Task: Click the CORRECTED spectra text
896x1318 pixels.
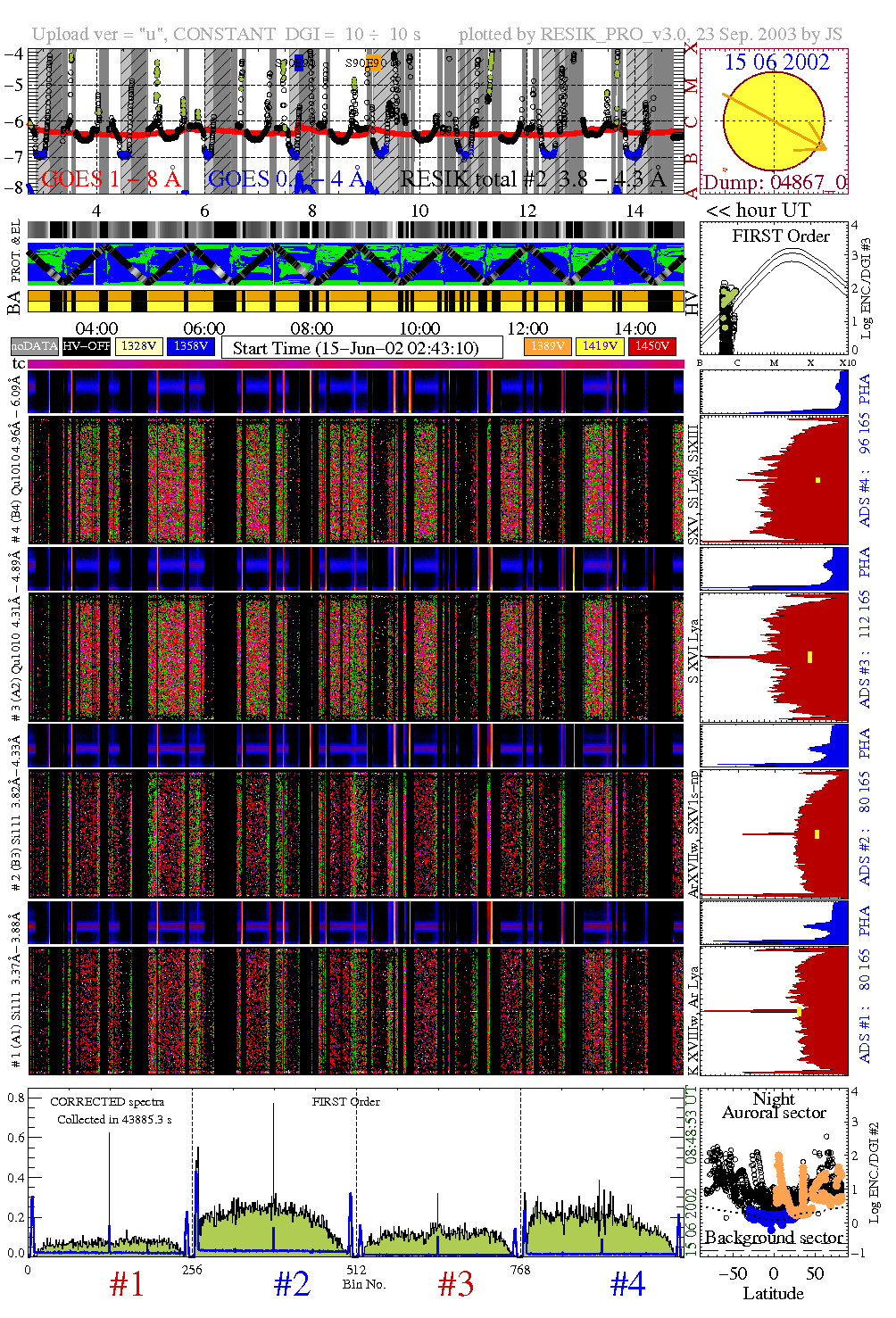Action: tap(107, 1102)
